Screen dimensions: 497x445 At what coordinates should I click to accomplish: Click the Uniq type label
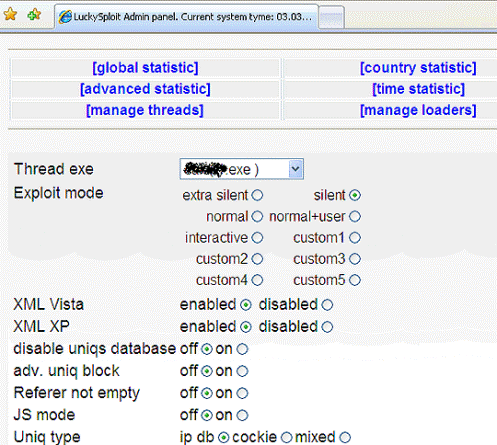click(x=47, y=437)
